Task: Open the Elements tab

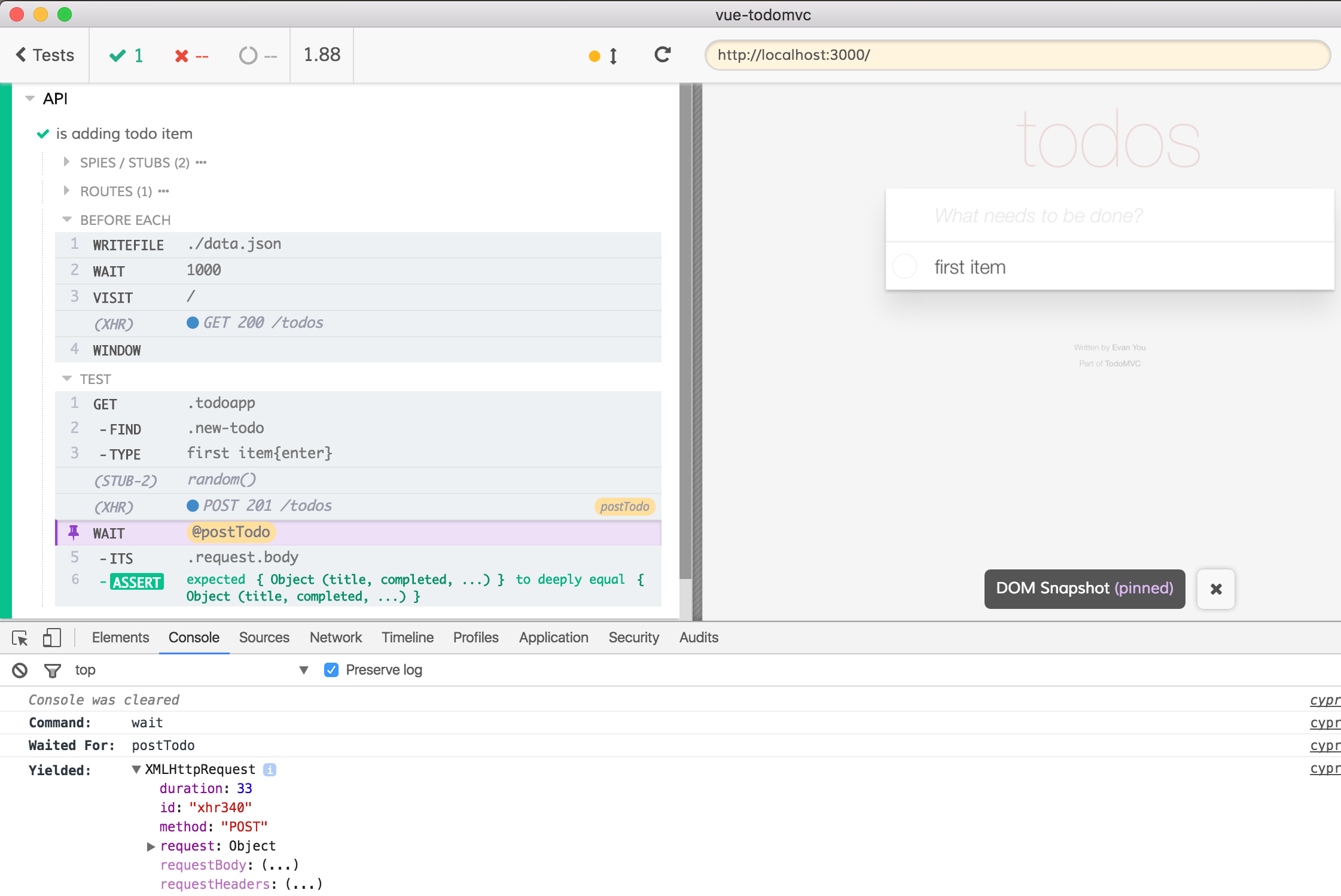Action: (x=120, y=638)
